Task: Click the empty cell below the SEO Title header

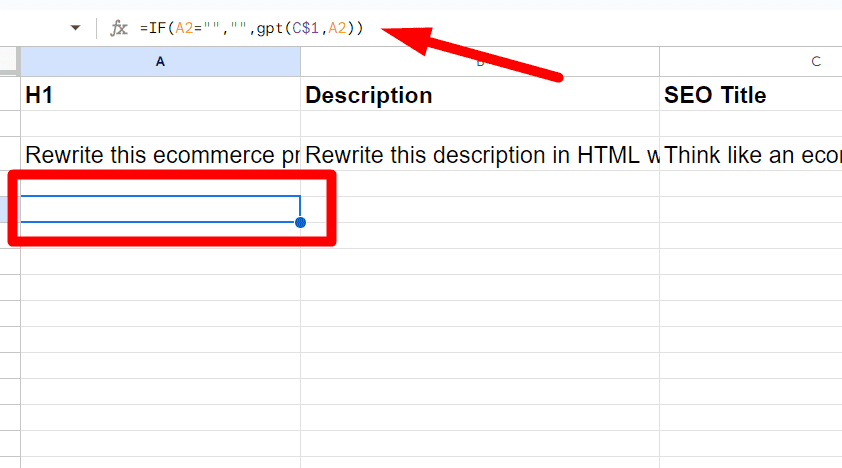Action: [751, 124]
